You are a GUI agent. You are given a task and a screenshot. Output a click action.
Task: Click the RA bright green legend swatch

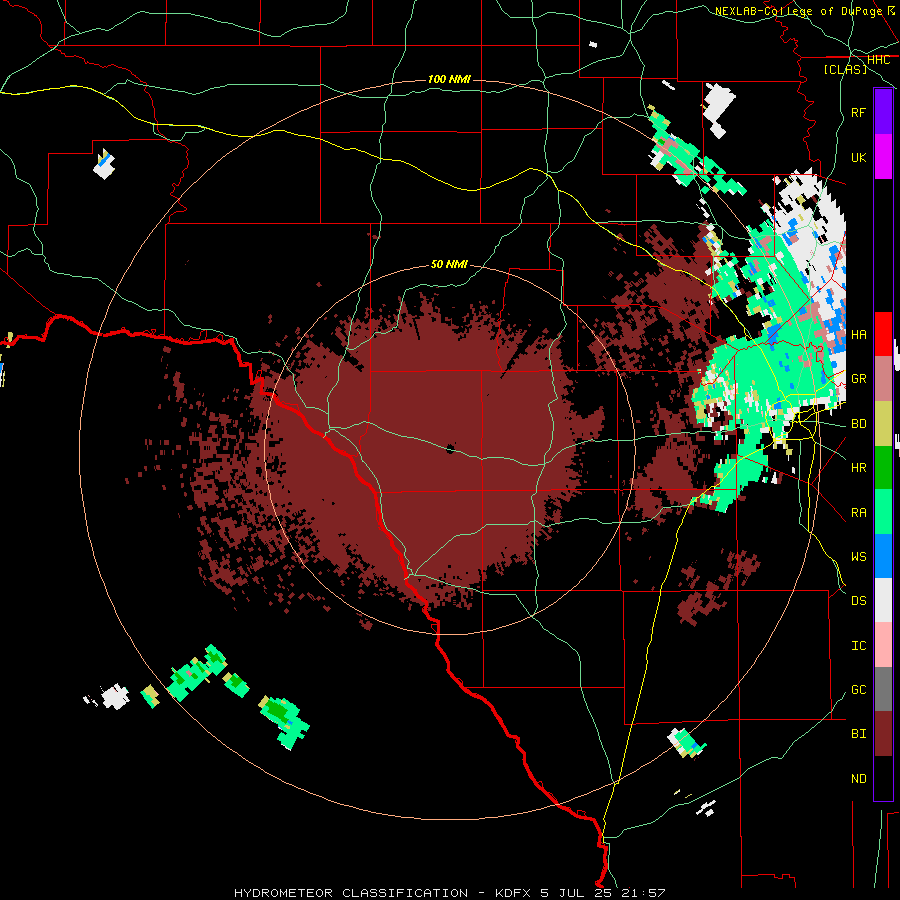(883, 512)
